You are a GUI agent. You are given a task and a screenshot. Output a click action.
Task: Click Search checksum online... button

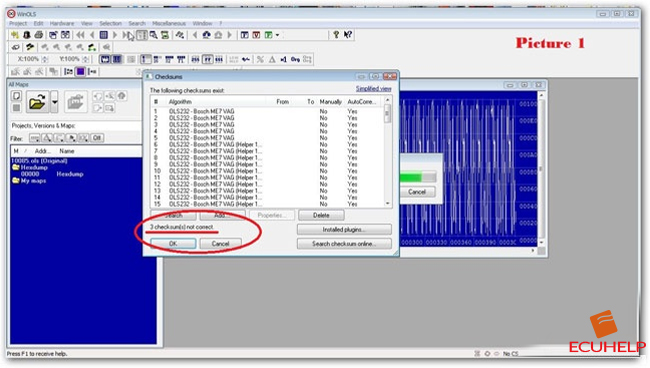(344, 244)
